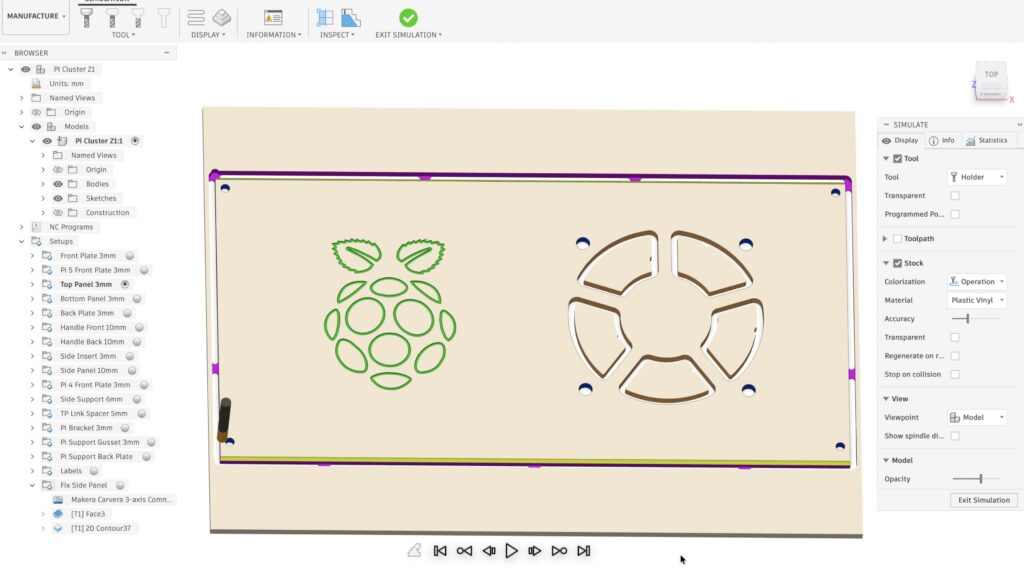Click the Exit Simulation button
The width and height of the screenshot is (1024, 572).
(984, 500)
